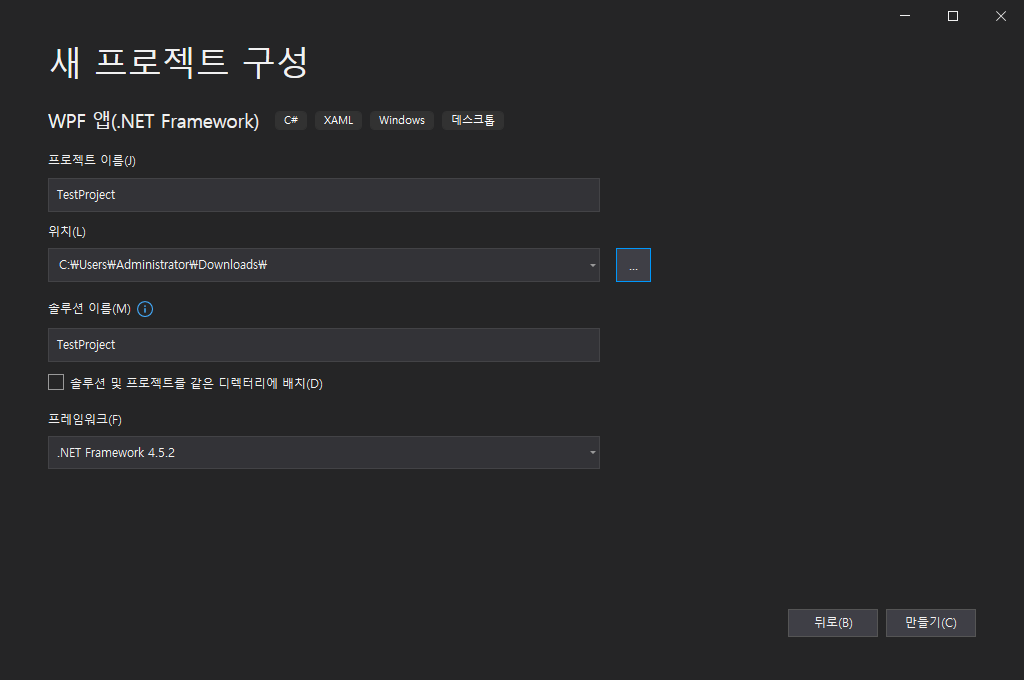Close the new project configuration window
This screenshot has height=680, width=1024.
point(1000,16)
